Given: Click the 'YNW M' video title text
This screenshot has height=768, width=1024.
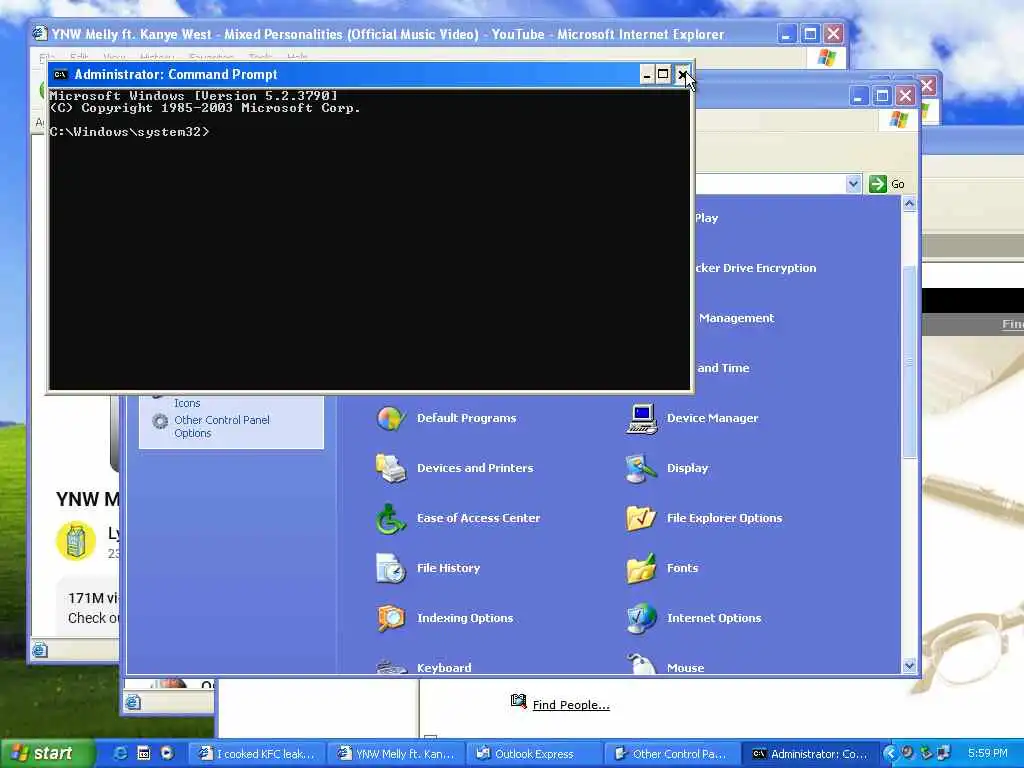Looking at the screenshot, I should (88, 500).
